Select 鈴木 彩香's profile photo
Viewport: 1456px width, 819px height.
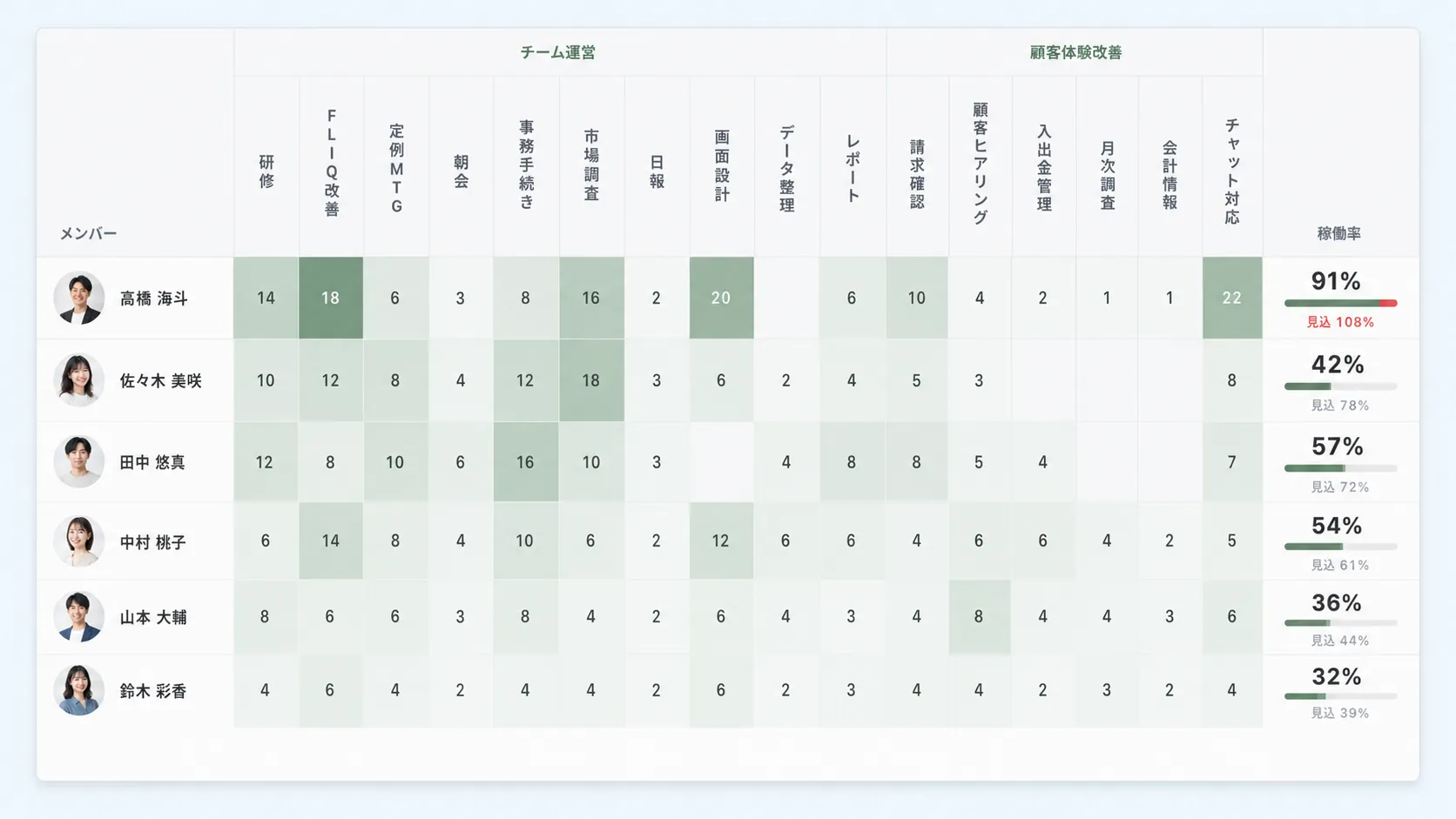tap(78, 690)
